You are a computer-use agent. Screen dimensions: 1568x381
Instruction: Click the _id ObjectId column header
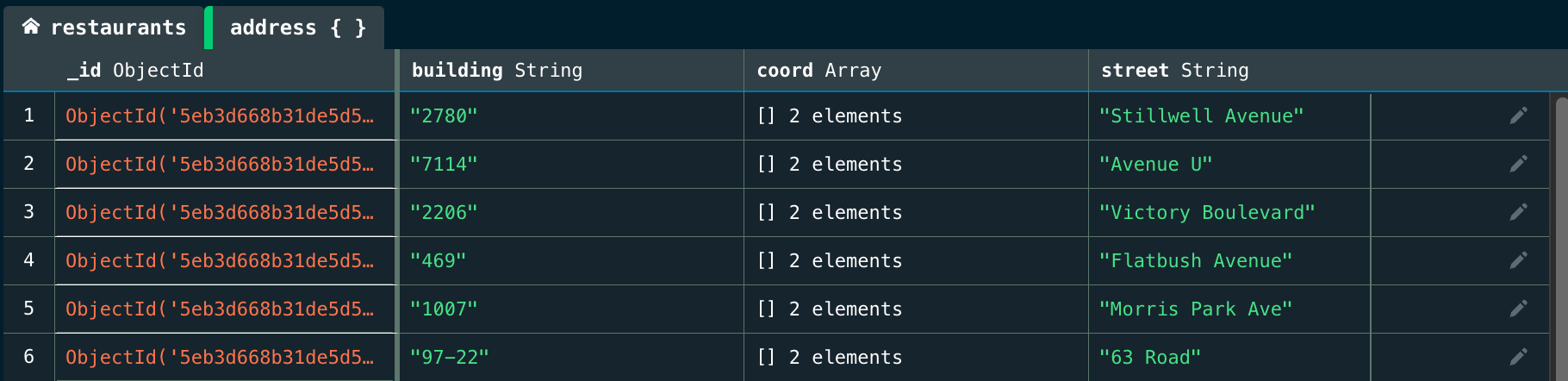(135, 71)
